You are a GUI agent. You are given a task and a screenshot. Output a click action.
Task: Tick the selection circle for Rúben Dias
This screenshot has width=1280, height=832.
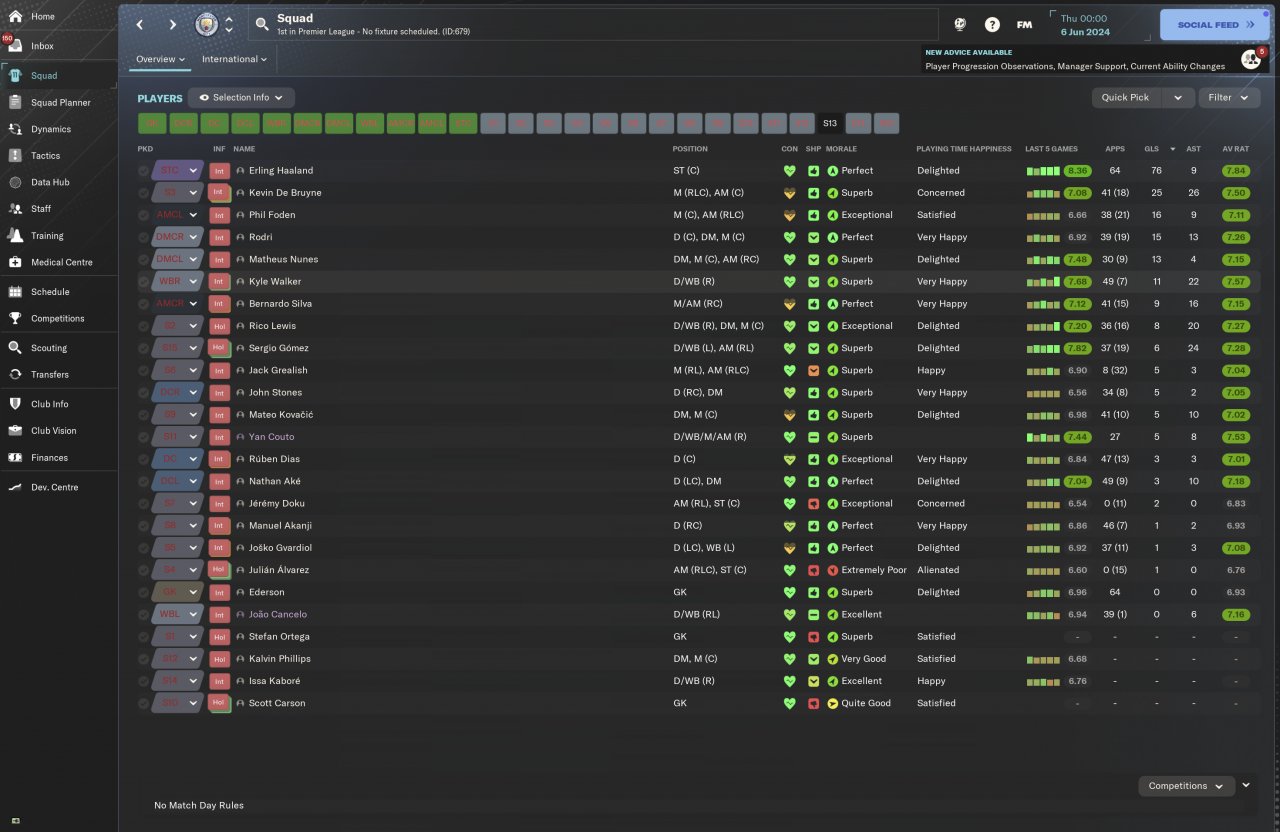point(144,459)
